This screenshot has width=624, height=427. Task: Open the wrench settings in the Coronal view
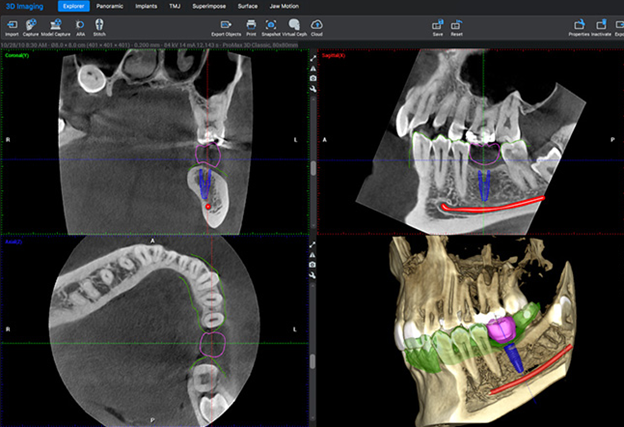(x=314, y=90)
